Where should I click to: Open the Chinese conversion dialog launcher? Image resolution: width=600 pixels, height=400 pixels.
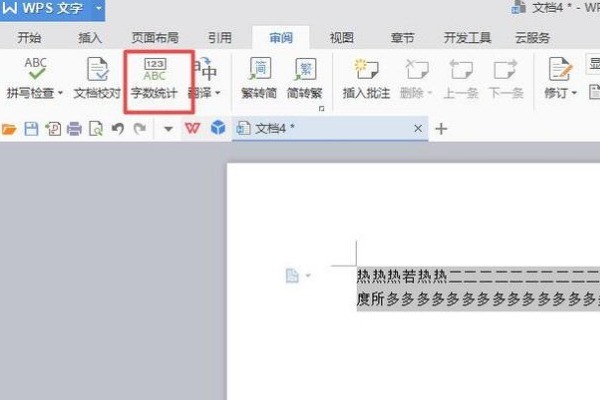321,109
